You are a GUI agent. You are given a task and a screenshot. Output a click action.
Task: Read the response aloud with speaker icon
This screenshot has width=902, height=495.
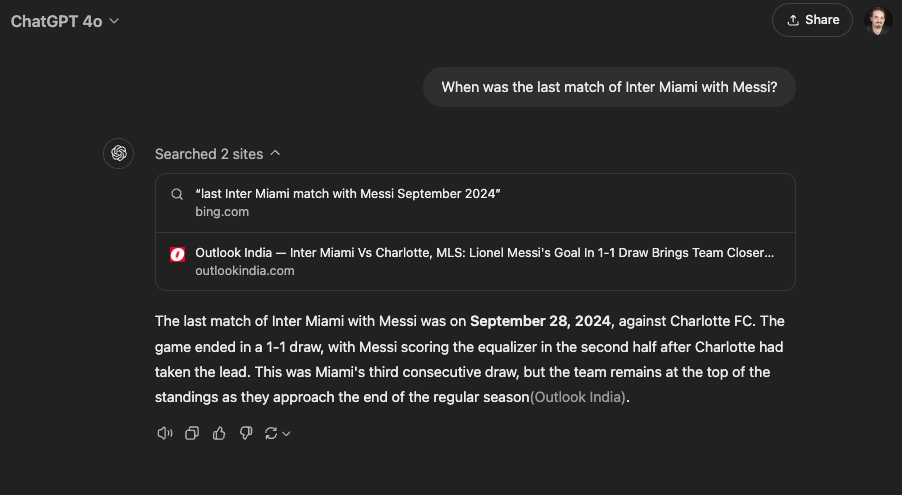(x=165, y=433)
